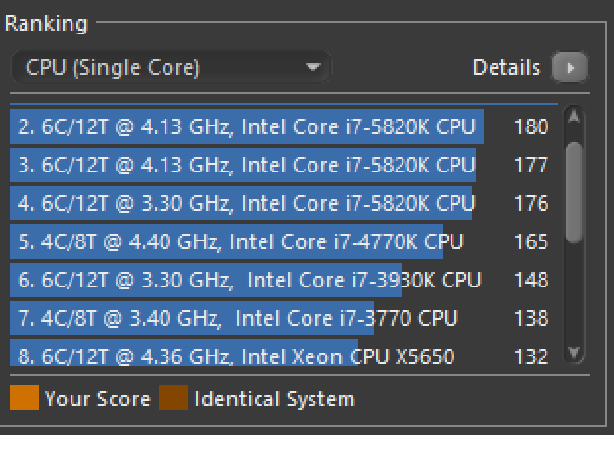Click the orange Your Score color swatch
Viewport: 614px width, 460px height.
click(24, 397)
